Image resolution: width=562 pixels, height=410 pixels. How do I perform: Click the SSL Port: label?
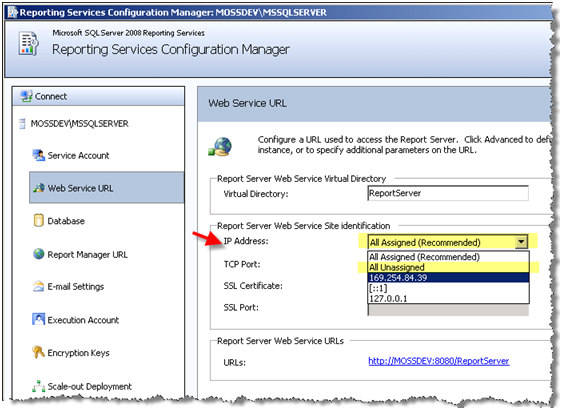pos(241,308)
